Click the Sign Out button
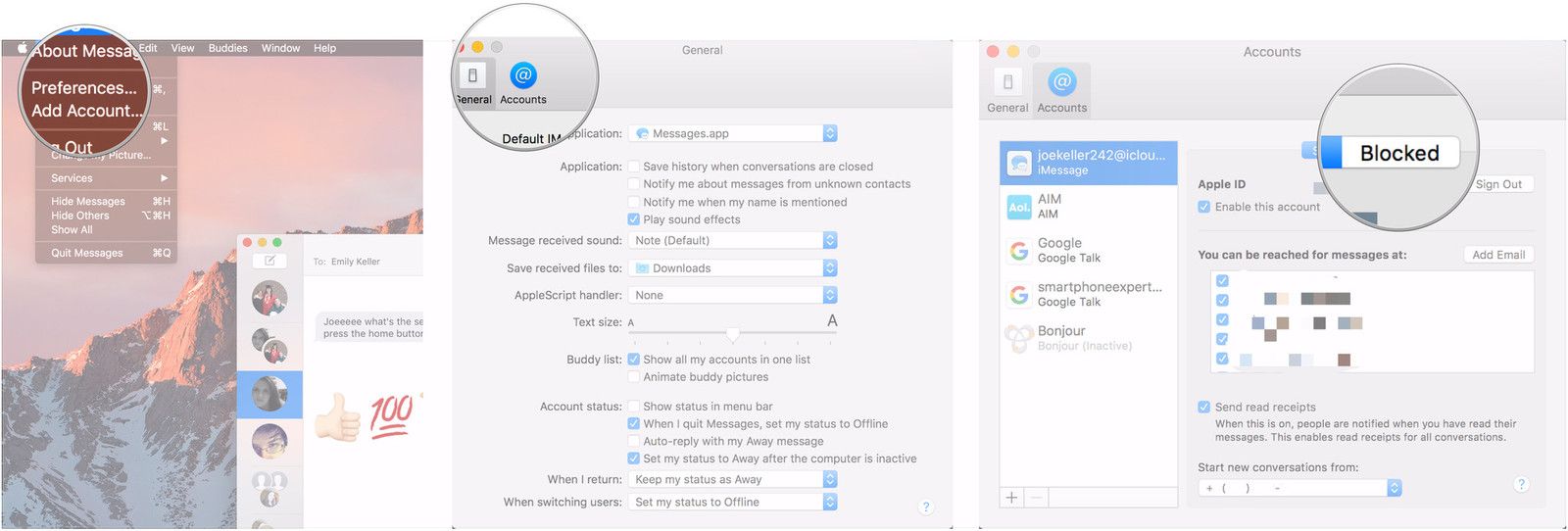Viewport: 1568px width, 531px height. point(1498,184)
